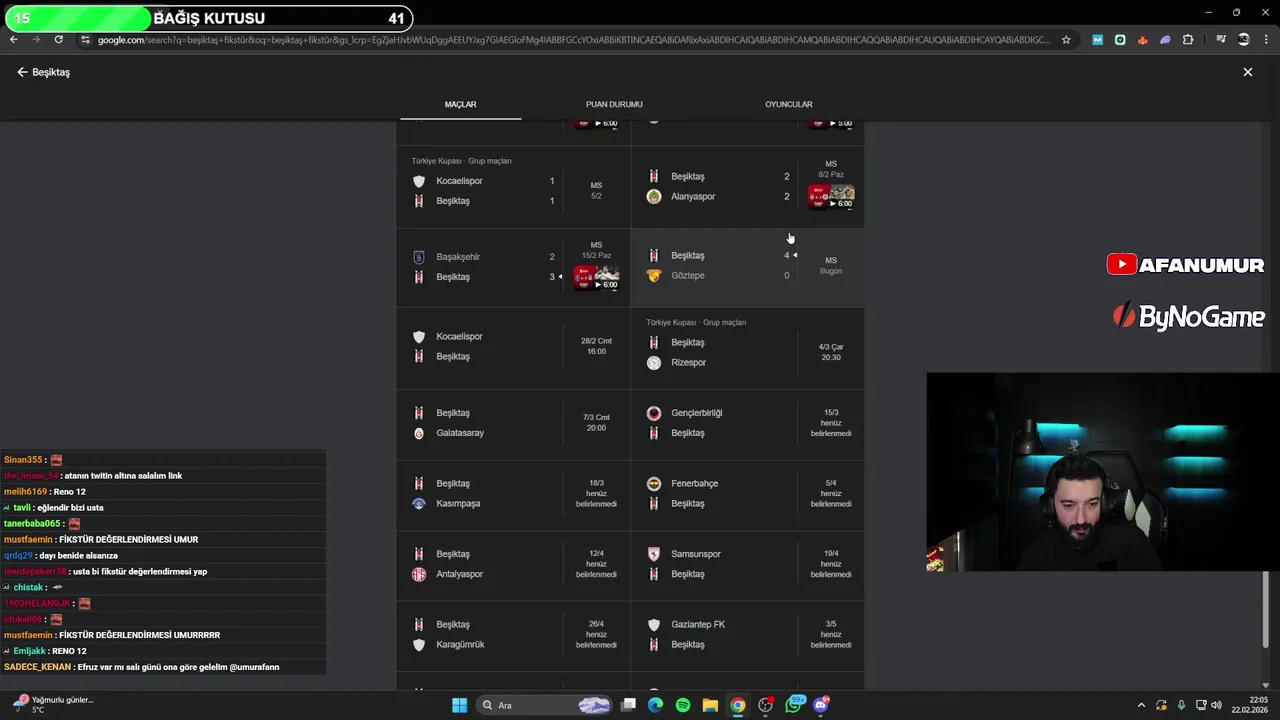
Task: Click the ByNoGame sponsor logo
Action: click(x=1189, y=317)
